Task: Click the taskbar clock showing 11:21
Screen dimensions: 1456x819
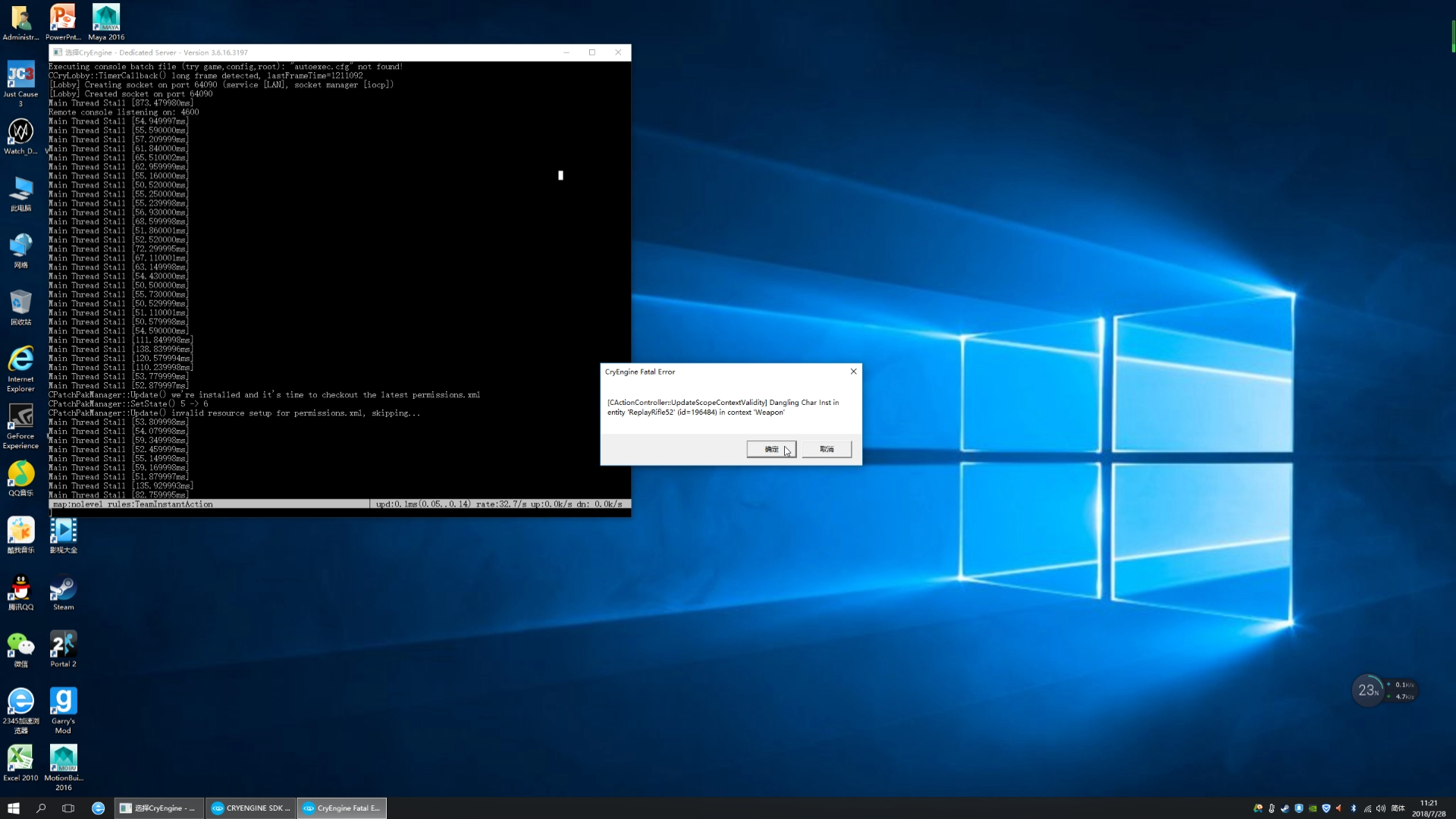Action: pyautogui.click(x=1429, y=808)
